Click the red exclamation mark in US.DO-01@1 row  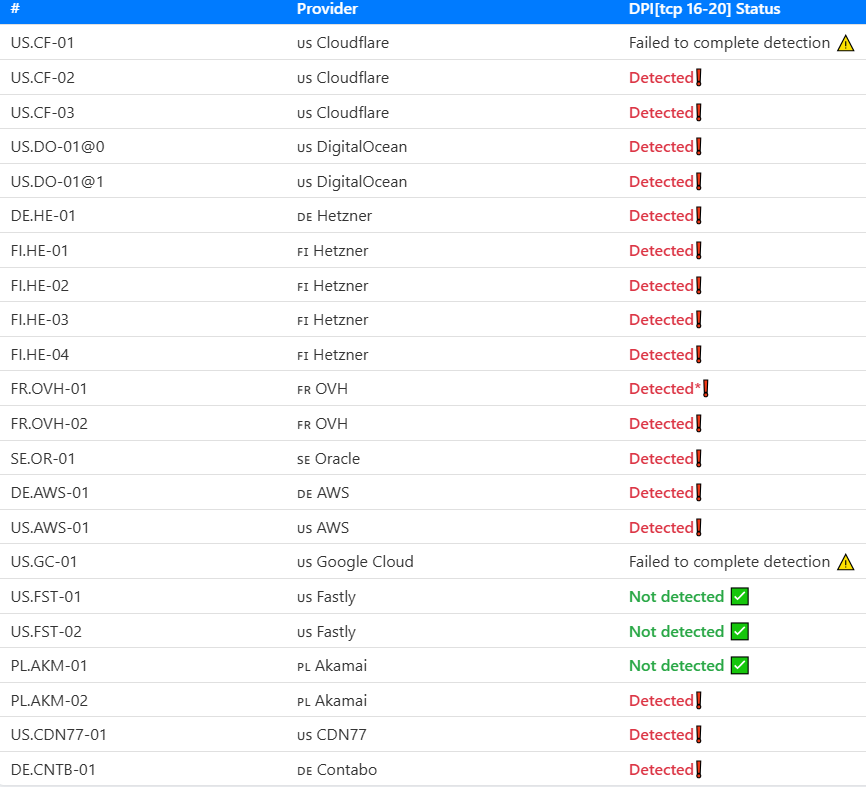[x=699, y=182]
